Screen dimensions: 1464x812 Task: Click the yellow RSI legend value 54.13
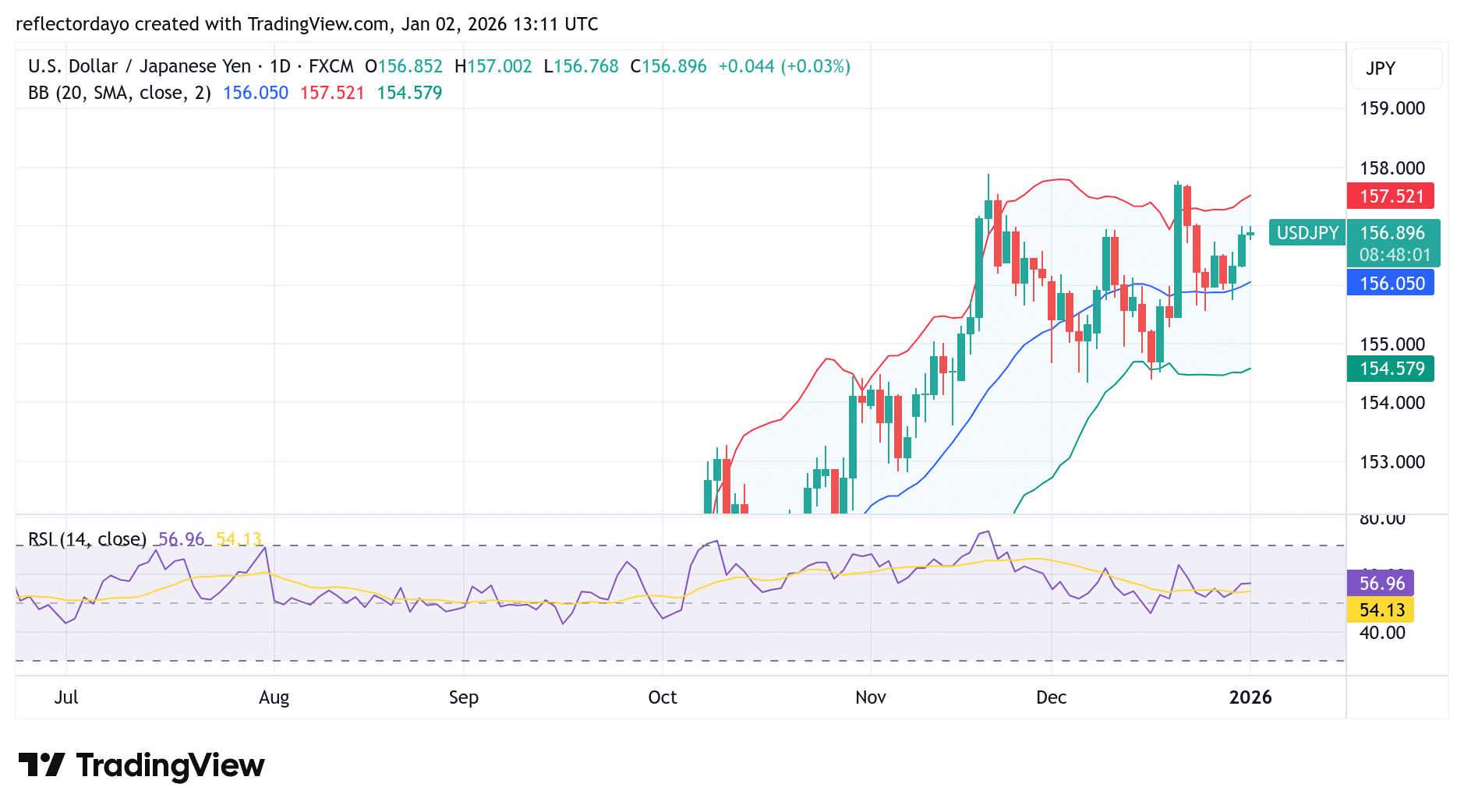(x=239, y=539)
